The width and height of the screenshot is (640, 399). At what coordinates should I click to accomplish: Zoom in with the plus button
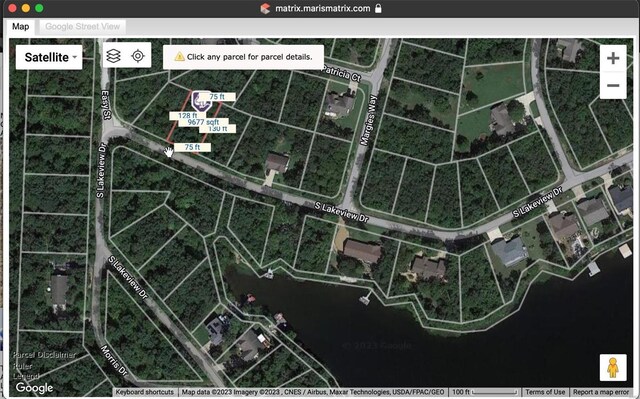coord(613,58)
